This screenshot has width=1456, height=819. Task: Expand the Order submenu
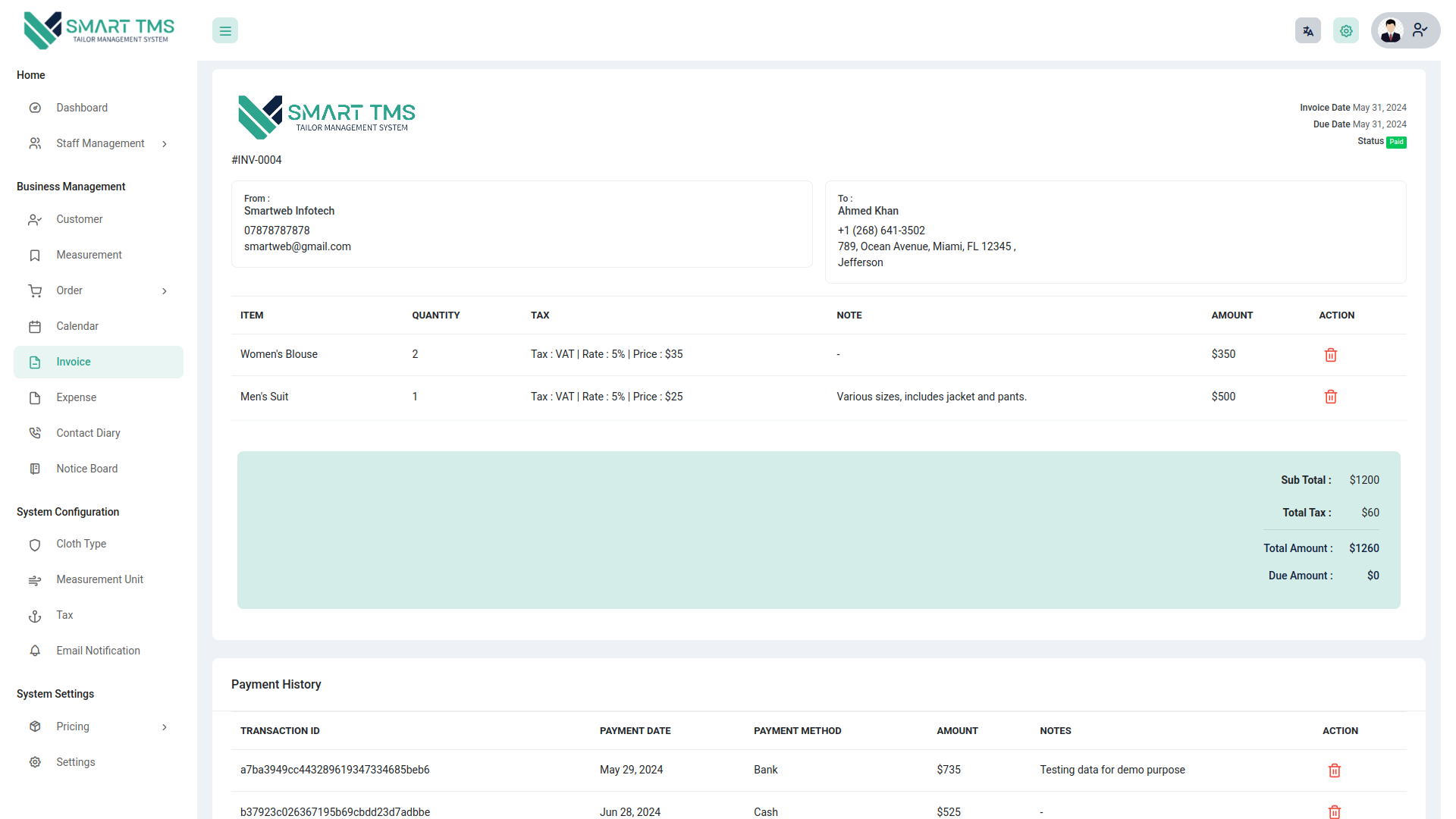point(165,290)
